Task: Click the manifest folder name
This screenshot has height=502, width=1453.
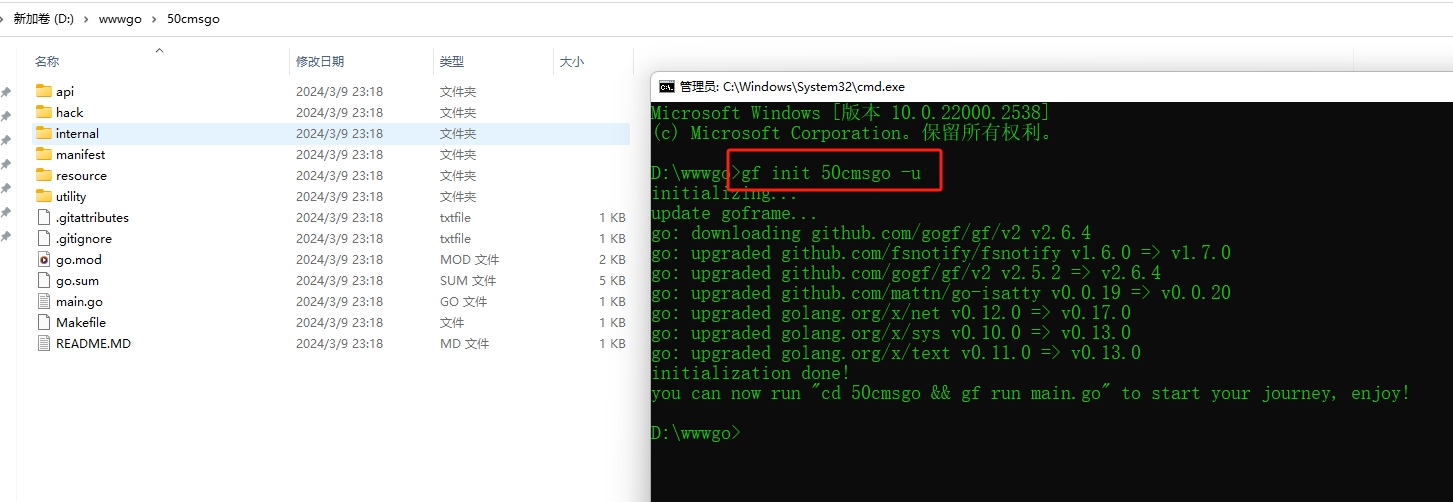Action: tap(80, 154)
